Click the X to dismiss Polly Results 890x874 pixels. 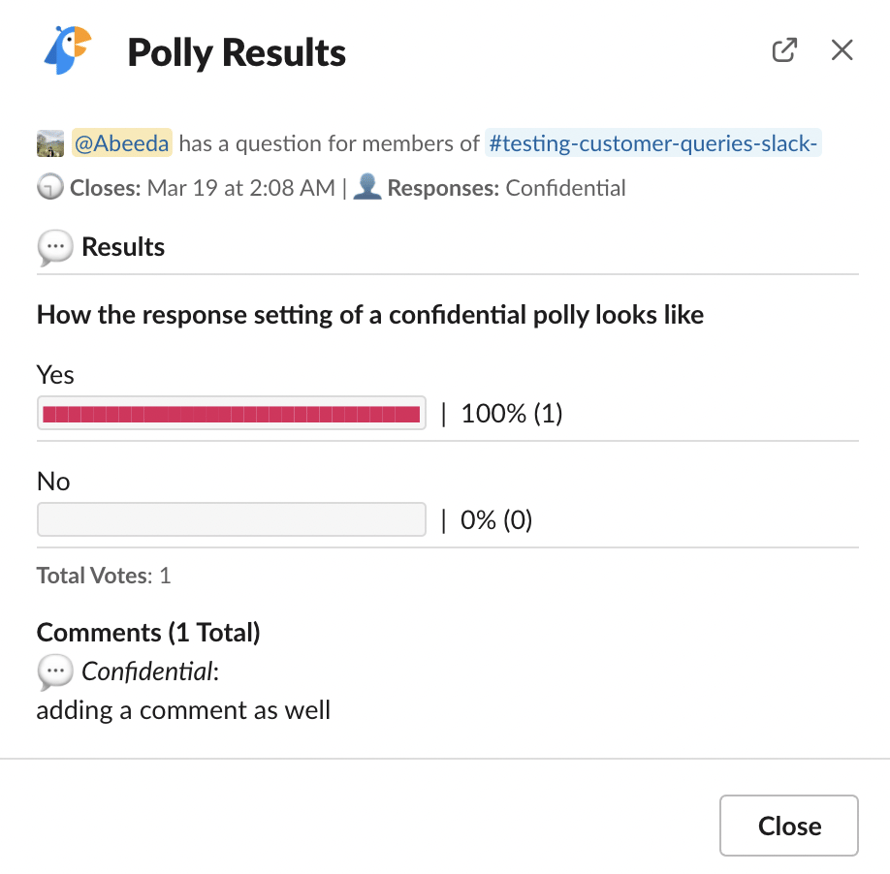point(842,50)
